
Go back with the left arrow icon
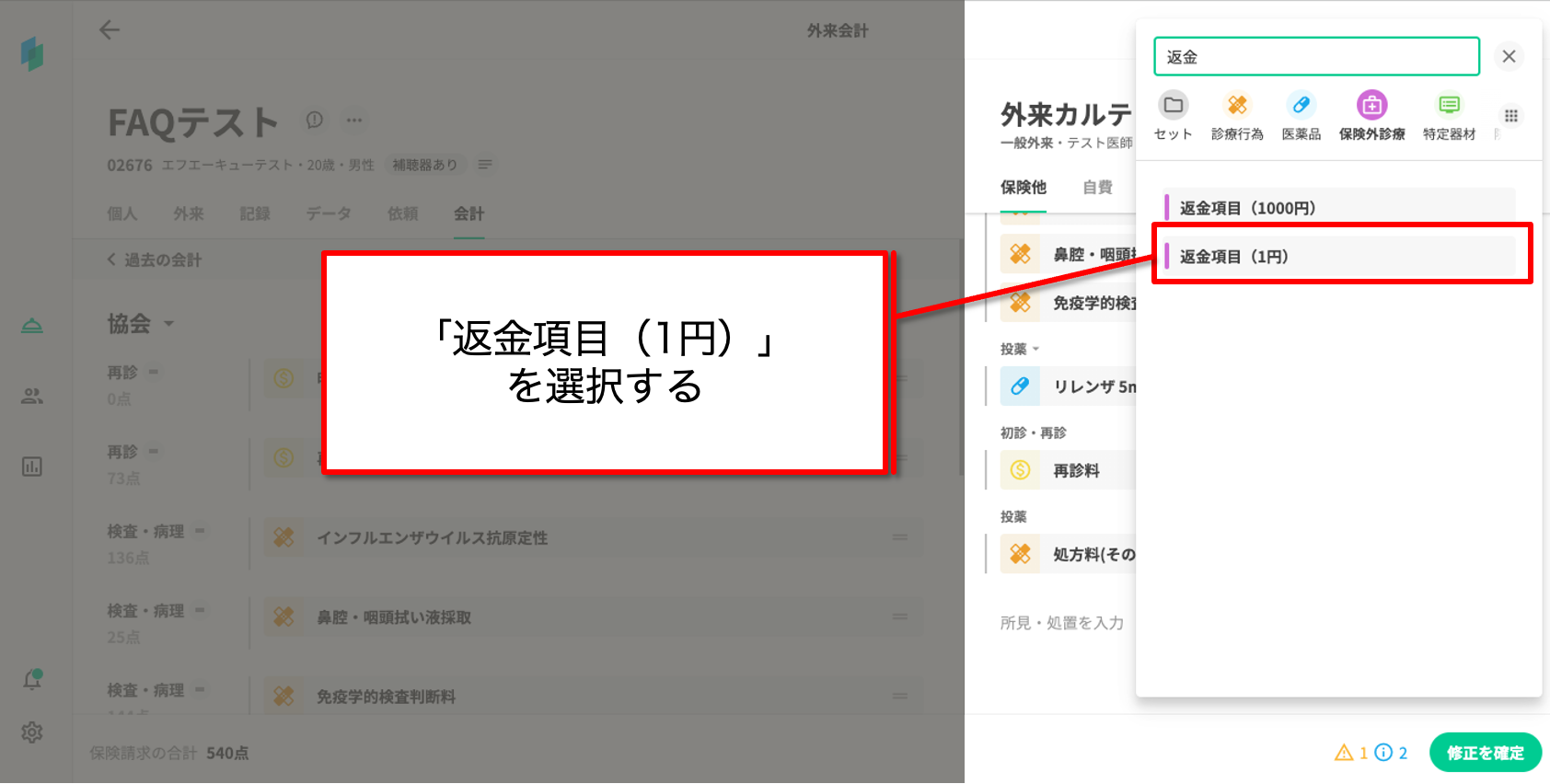tap(110, 30)
